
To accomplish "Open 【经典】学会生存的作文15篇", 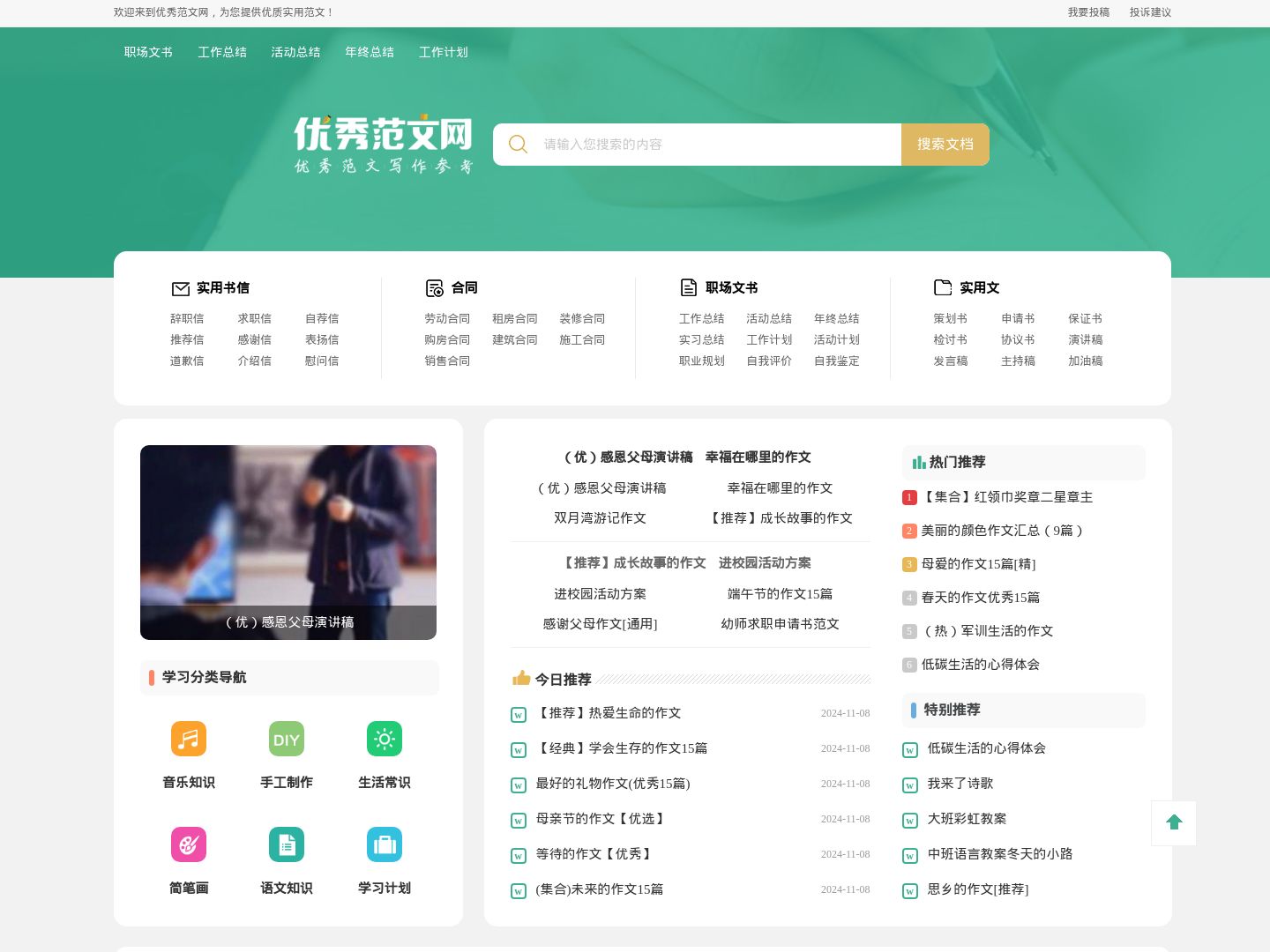I will coord(622,748).
